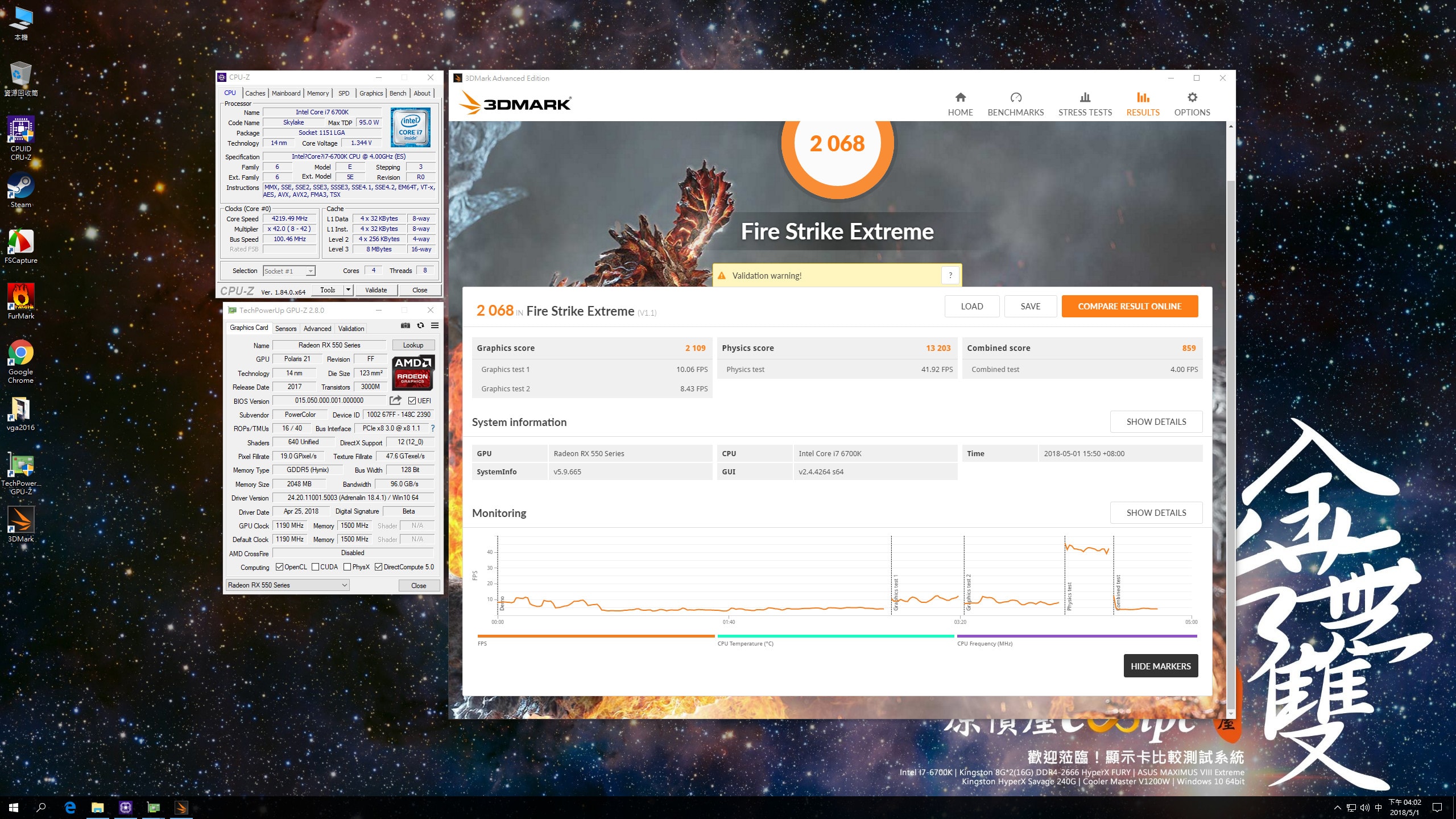Switch to Bench tab in CPU-Z
1456x819 pixels.
click(398, 93)
